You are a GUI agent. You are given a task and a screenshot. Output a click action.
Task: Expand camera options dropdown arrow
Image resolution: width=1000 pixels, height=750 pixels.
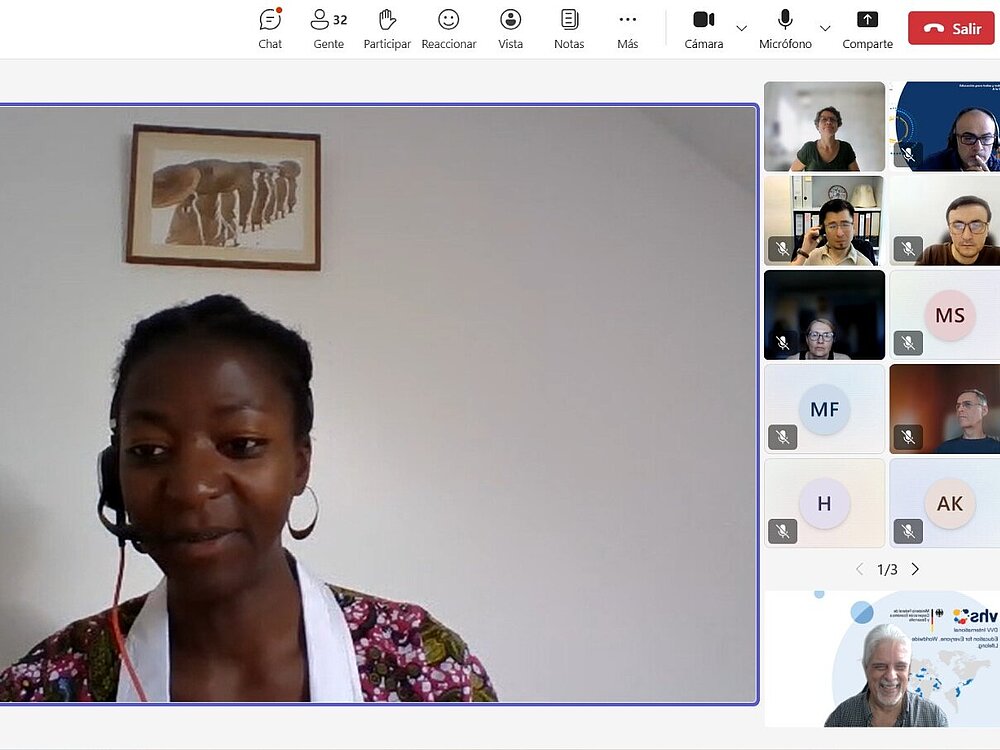pyautogui.click(x=741, y=28)
